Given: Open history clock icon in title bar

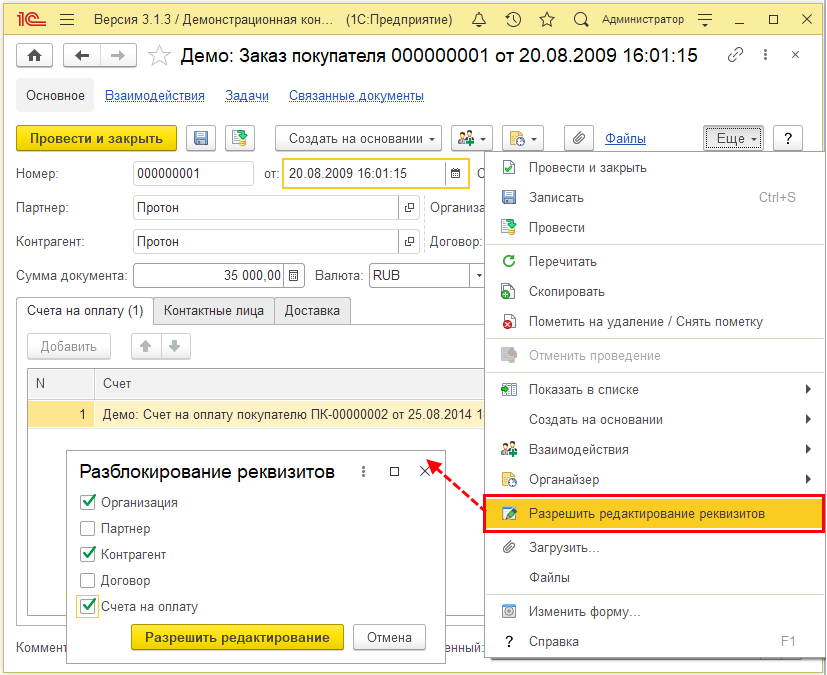Looking at the screenshot, I should (513, 20).
